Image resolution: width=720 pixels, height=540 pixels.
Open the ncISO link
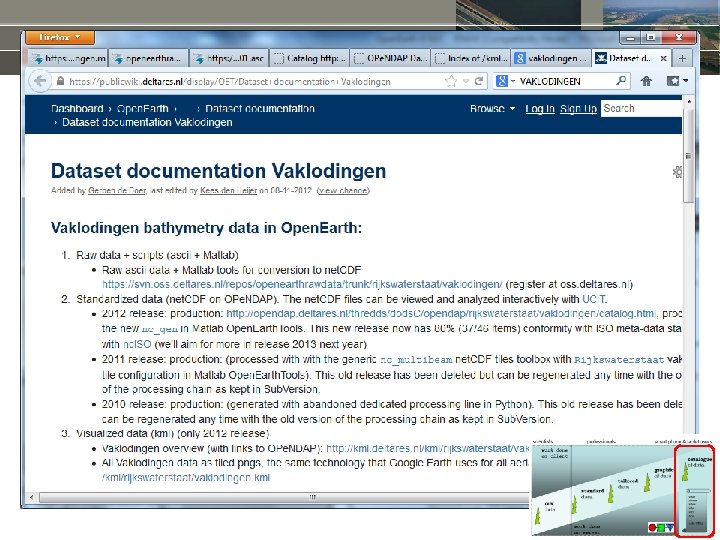(137, 344)
